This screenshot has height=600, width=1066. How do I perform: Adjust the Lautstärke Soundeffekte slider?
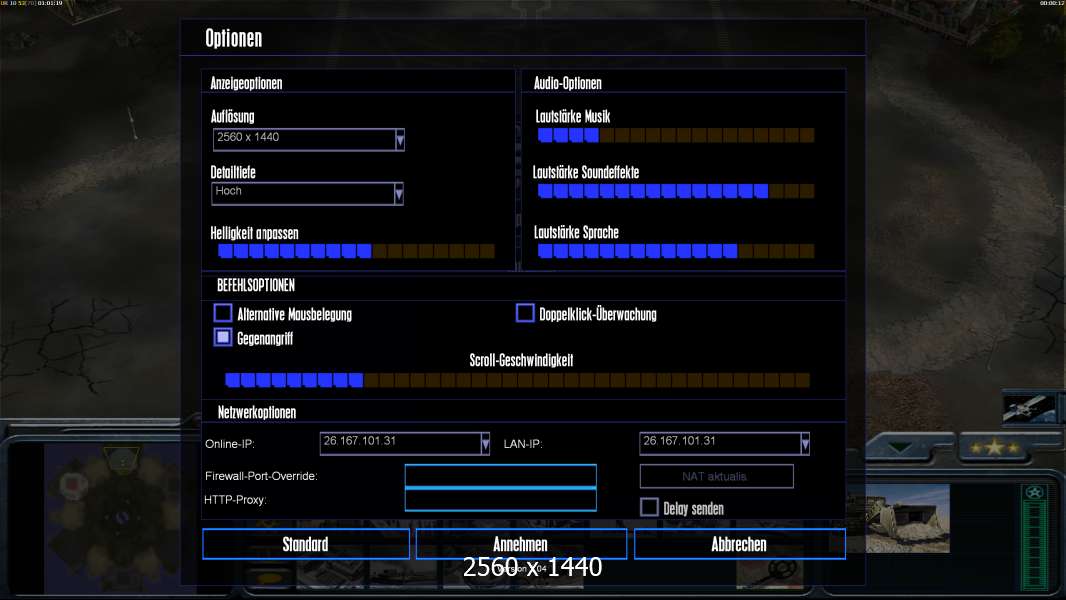(676, 191)
